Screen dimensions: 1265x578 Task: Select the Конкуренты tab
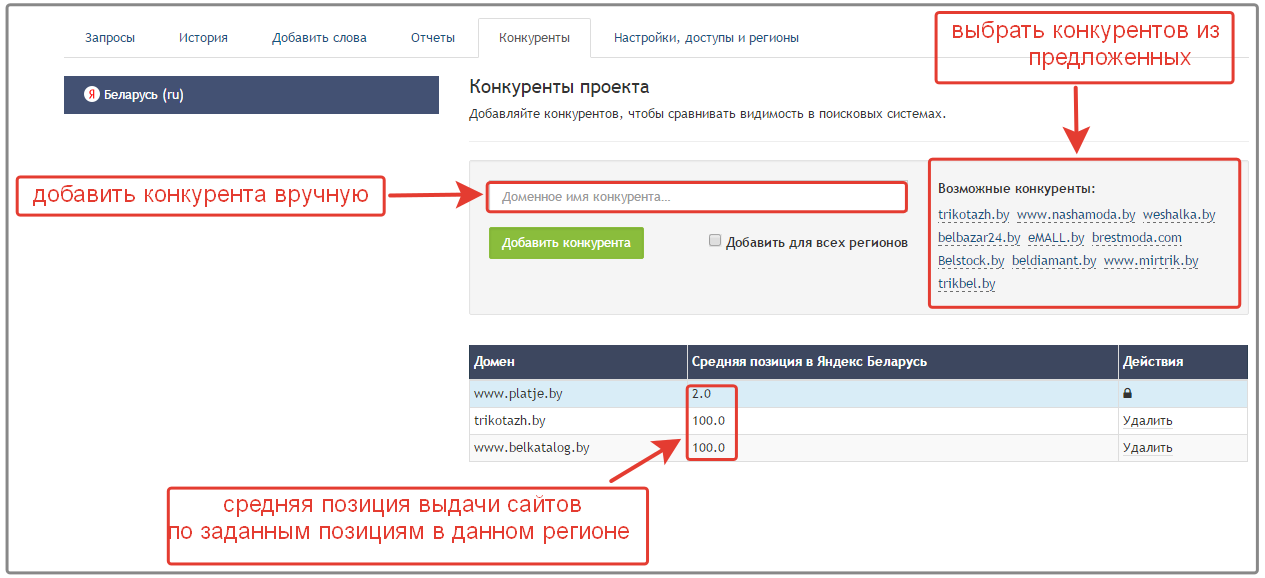(534, 38)
